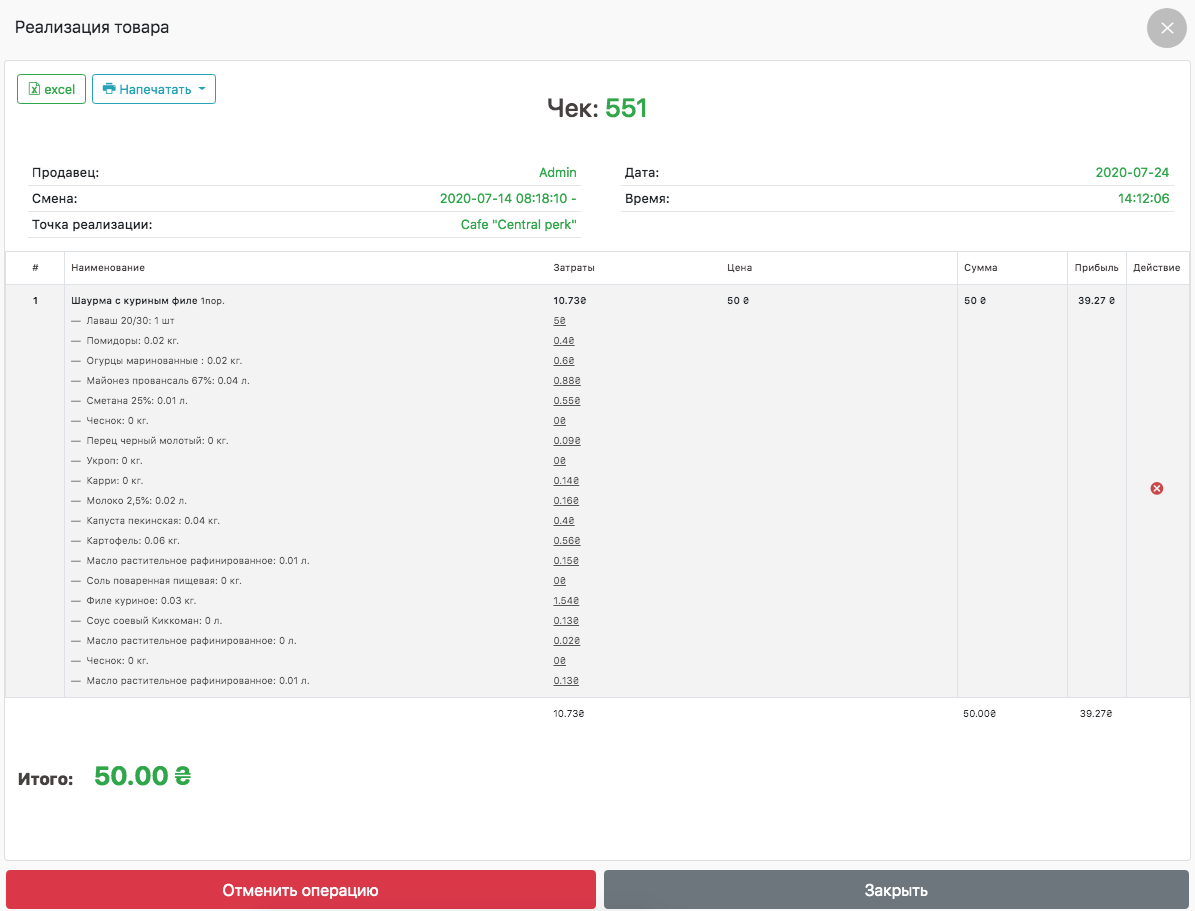Click the Прибыль column header

pos(1096,268)
